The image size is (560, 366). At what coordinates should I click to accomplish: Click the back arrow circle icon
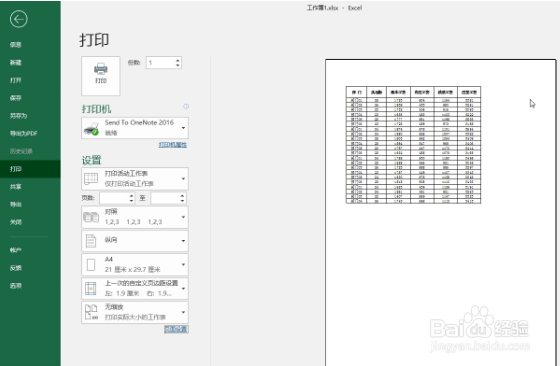19,19
